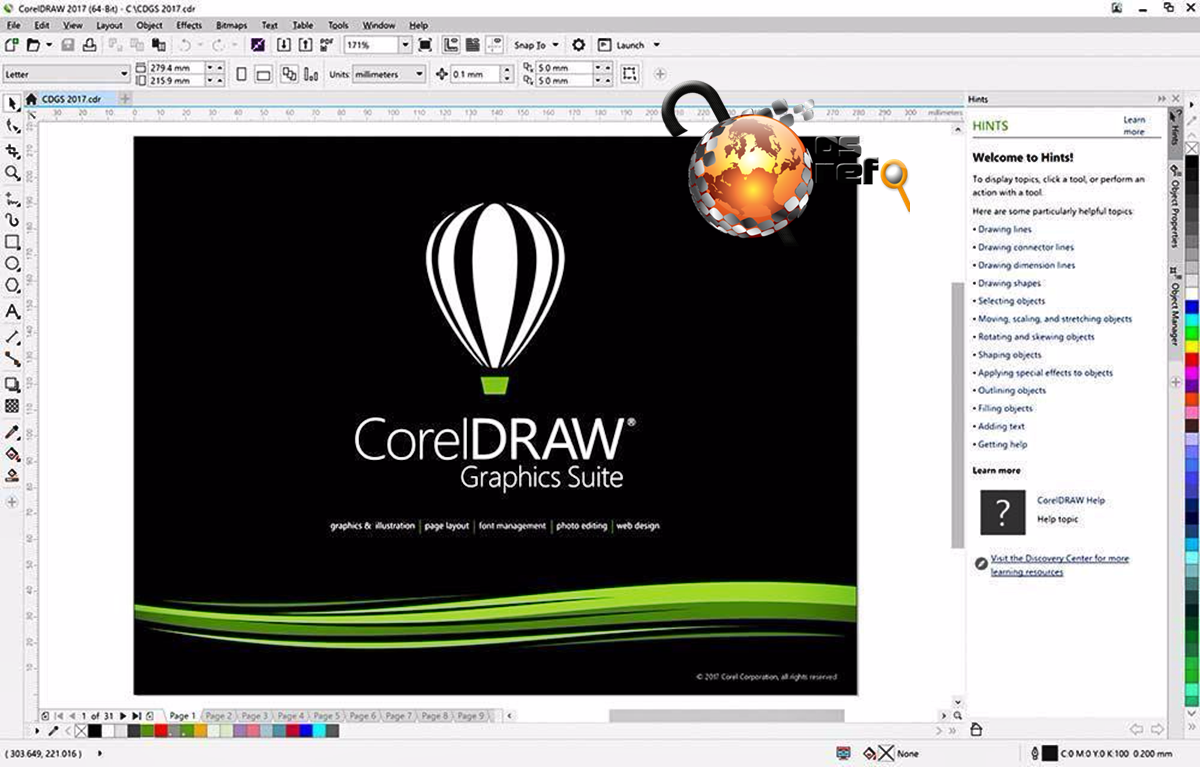Toggle apply layout to all pages

click(x=289, y=74)
